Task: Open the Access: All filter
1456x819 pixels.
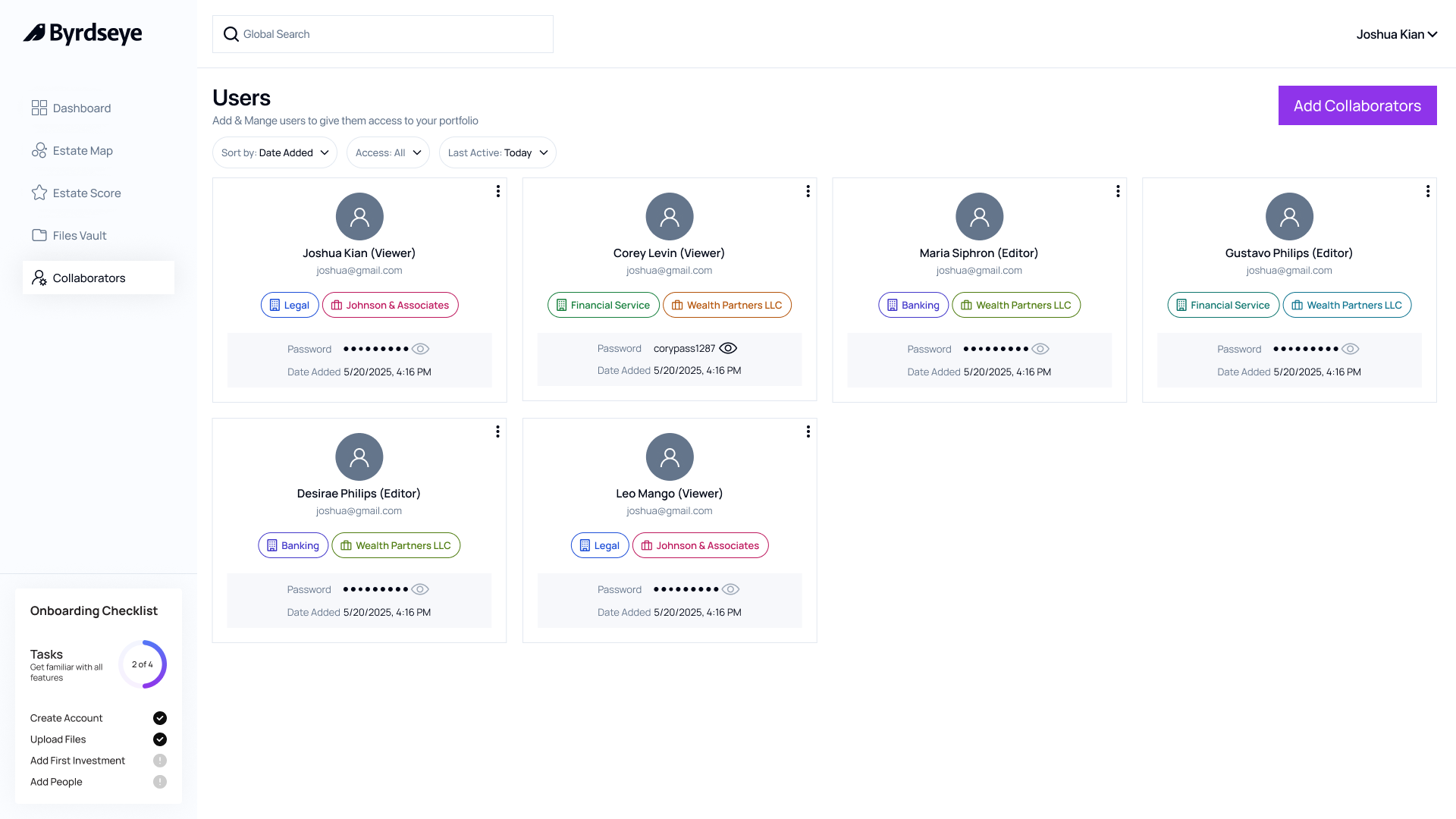Action: click(x=388, y=152)
